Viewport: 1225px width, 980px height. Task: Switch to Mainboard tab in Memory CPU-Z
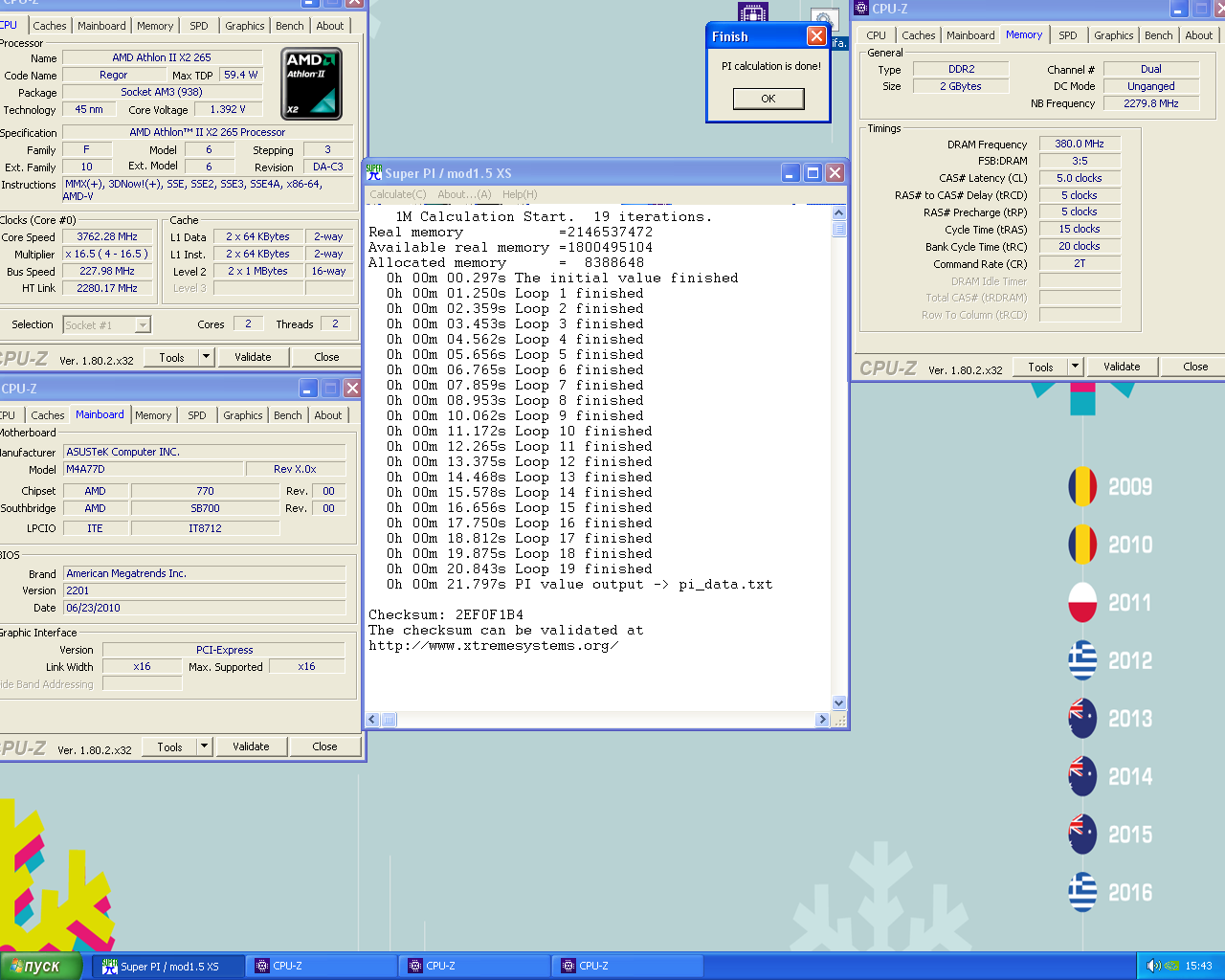click(970, 35)
